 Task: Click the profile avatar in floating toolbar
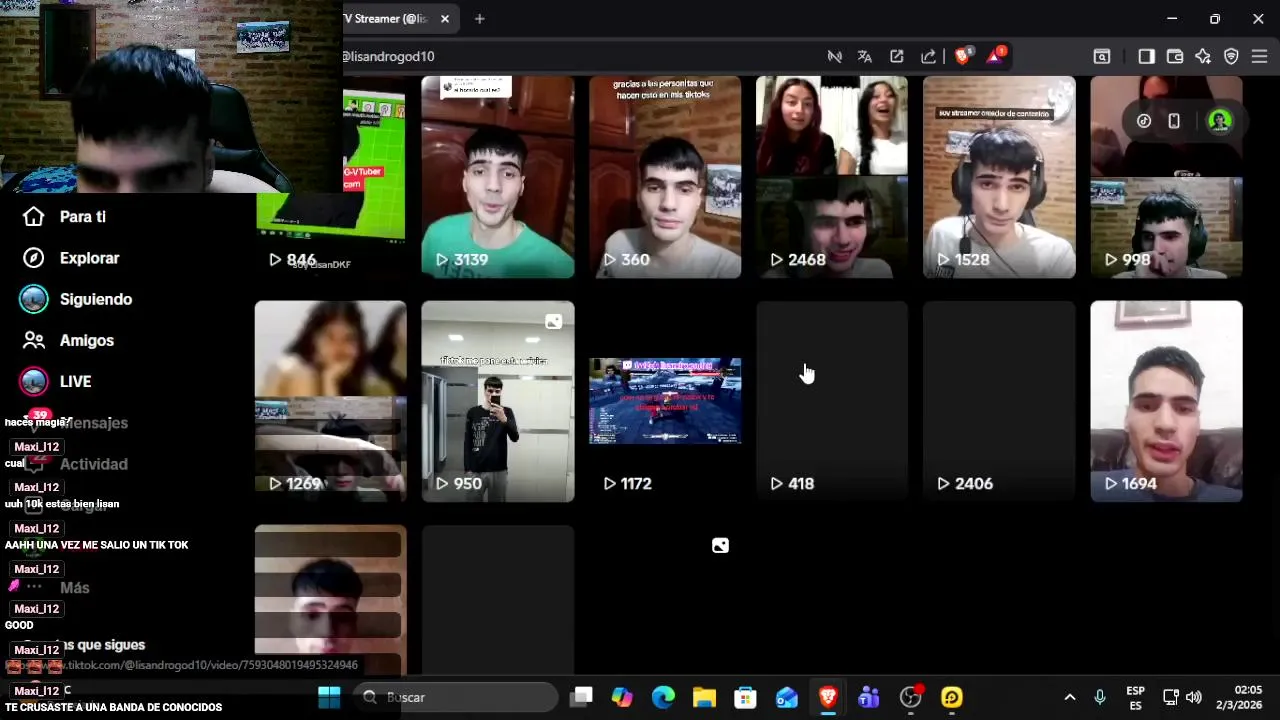click(1219, 121)
